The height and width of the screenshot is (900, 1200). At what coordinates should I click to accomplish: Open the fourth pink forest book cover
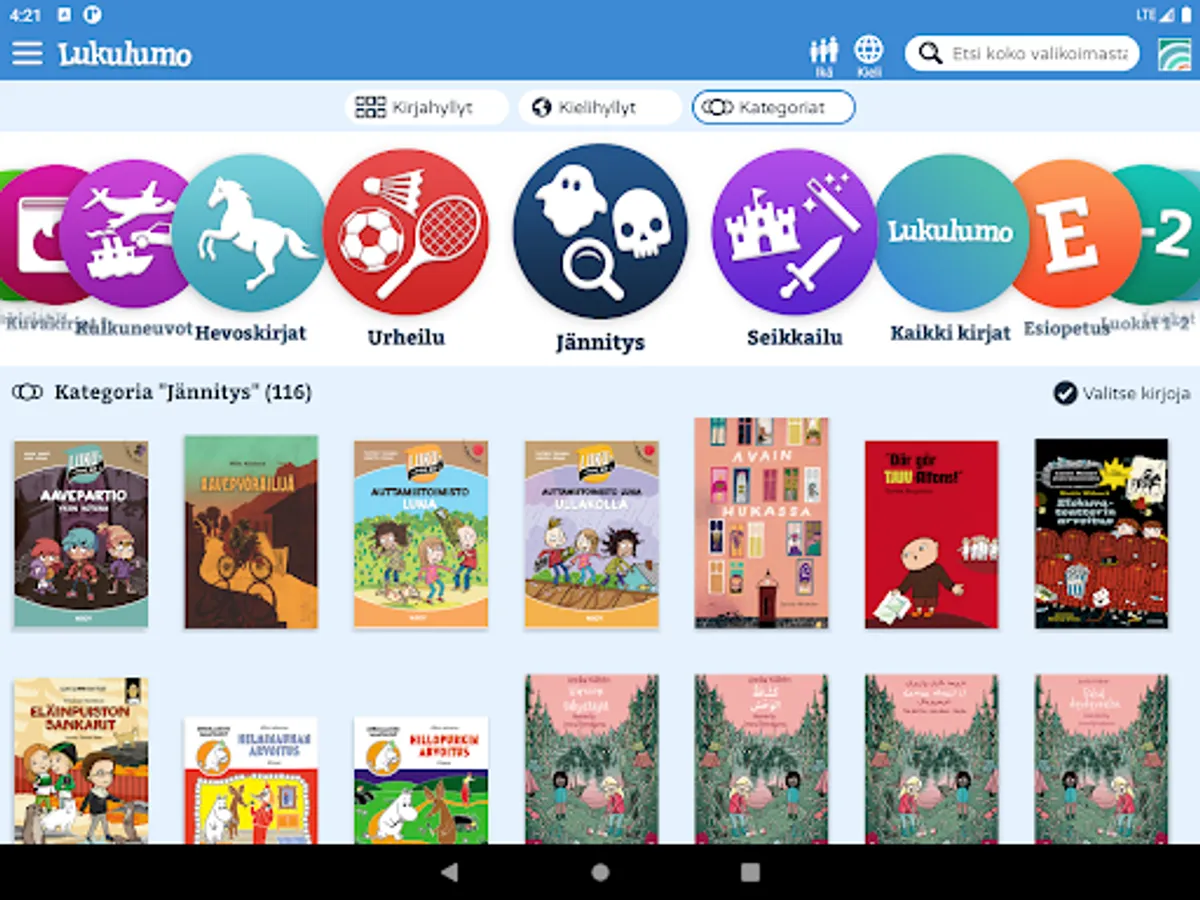pyautogui.click(x=1102, y=759)
